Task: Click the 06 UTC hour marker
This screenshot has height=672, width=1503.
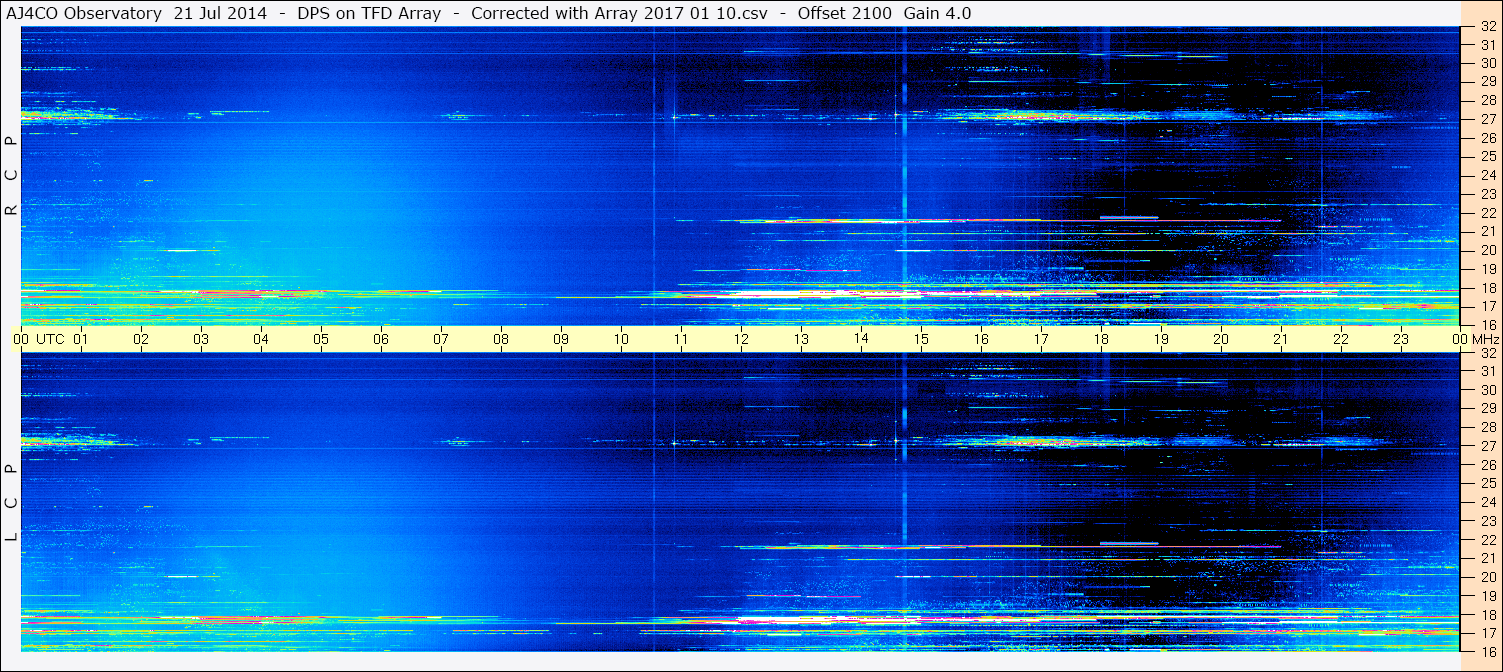Action: tap(381, 339)
